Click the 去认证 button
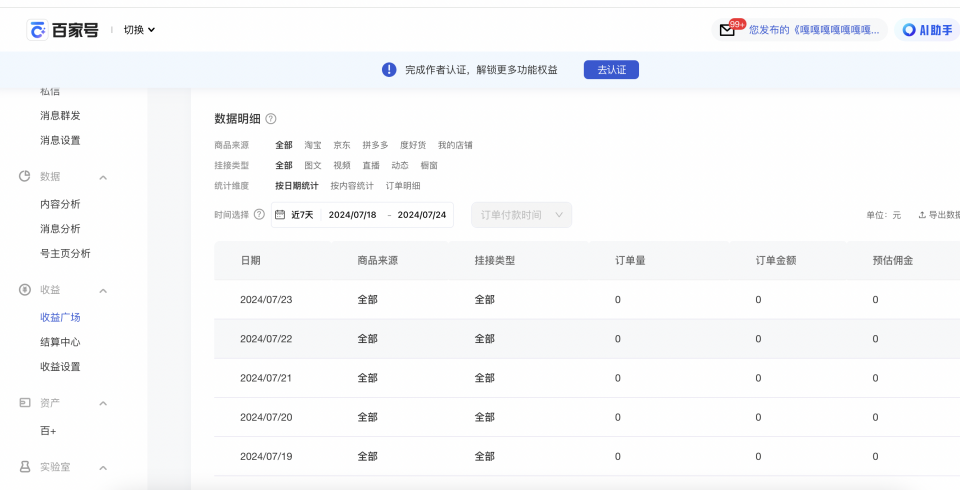This screenshot has width=960, height=490. 611,70
